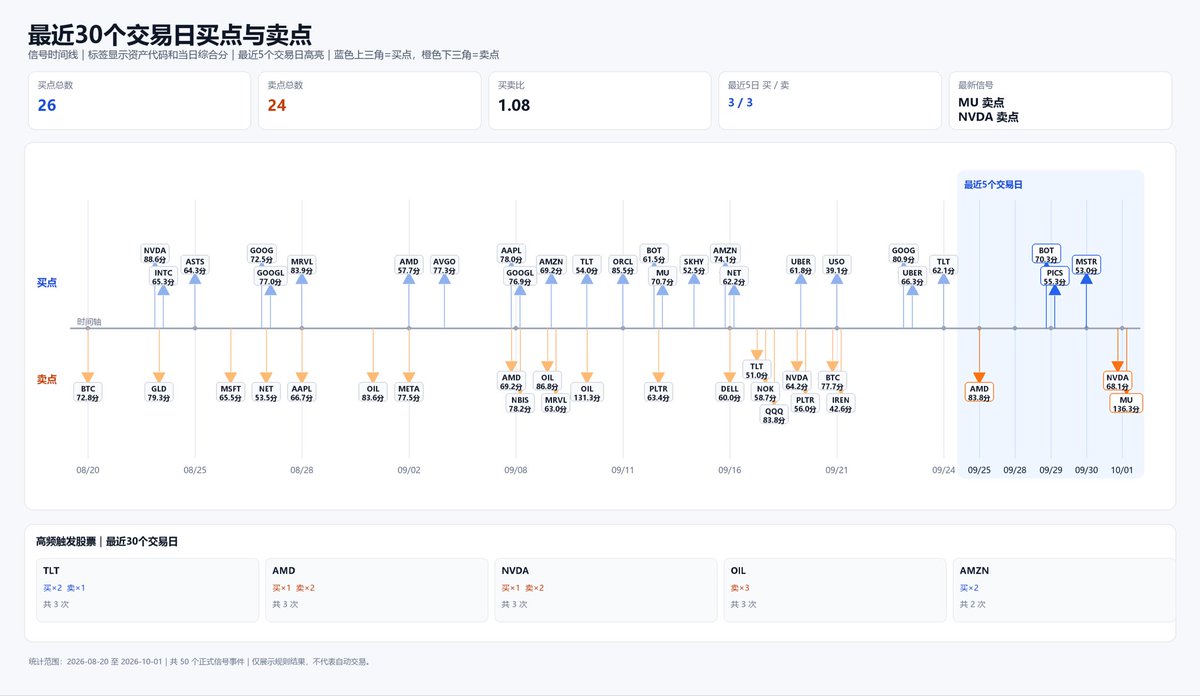Image resolution: width=1200 pixels, height=696 pixels.
Task: Open the 卖点总数 summary card
Action: coord(370,100)
